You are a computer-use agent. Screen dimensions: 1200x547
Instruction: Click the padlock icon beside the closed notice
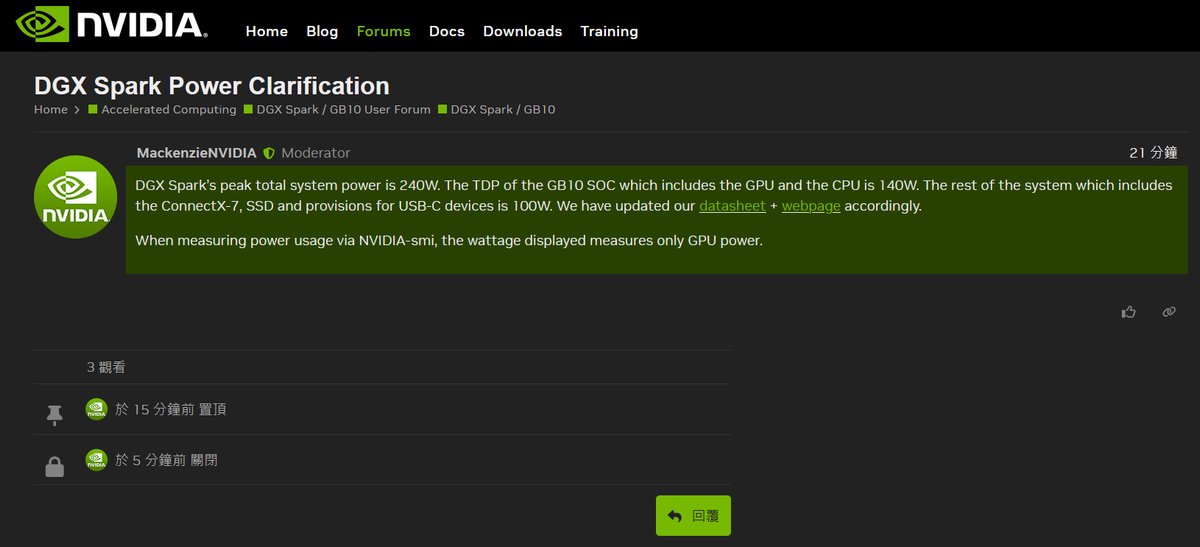(55, 466)
